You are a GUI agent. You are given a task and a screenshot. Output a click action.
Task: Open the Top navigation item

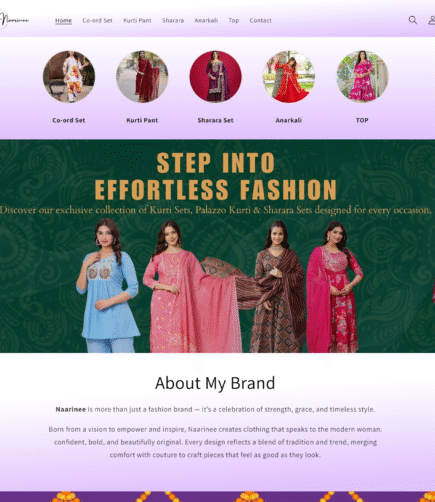point(234,20)
